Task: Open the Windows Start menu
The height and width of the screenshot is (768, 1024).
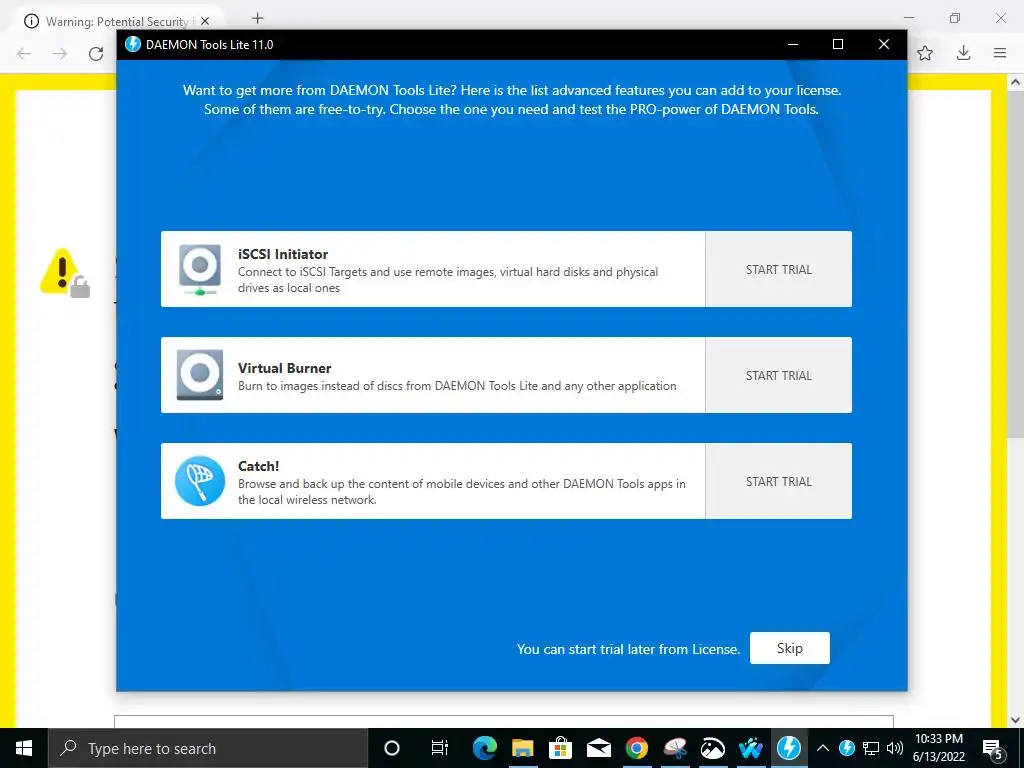Action: pos(24,748)
